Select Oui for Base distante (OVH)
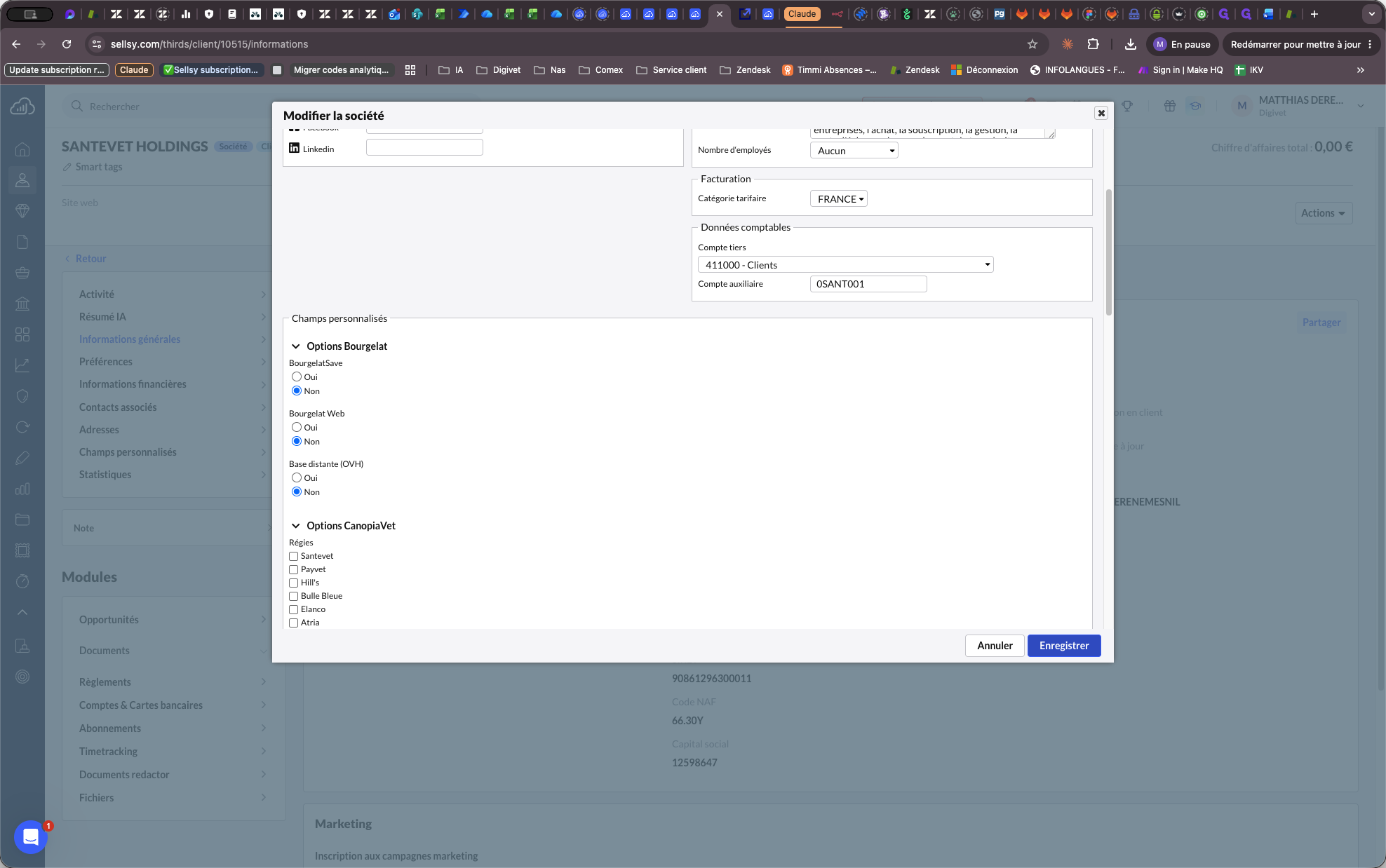This screenshot has width=1386, height=868. tap(297, 477)
